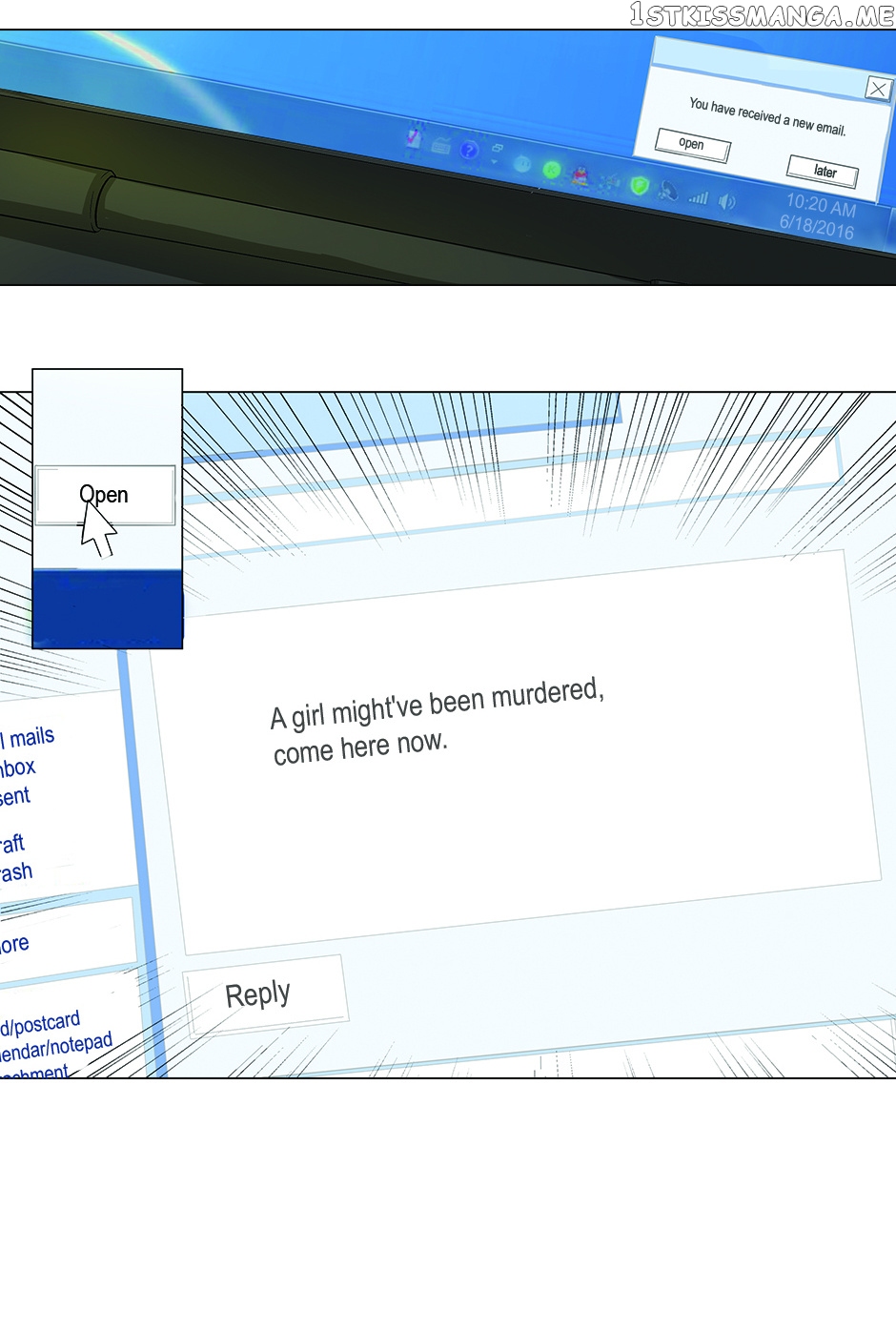Click the email body text about a girl

[438, 722]
